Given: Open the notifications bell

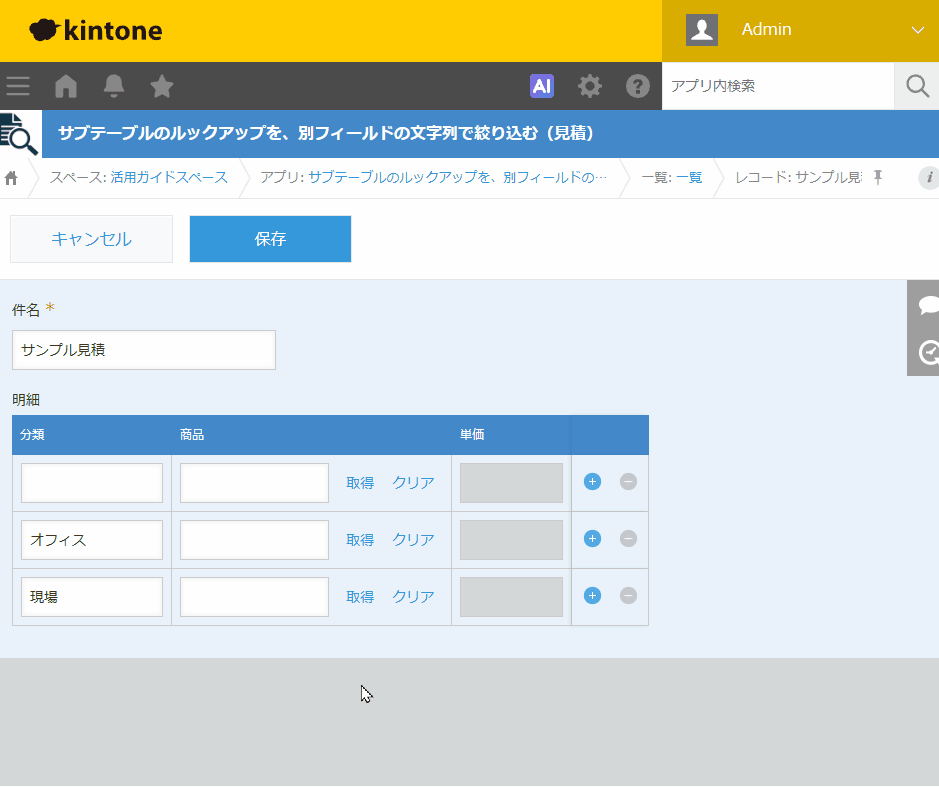Looking at the screenshot, I should click(114, 86).
